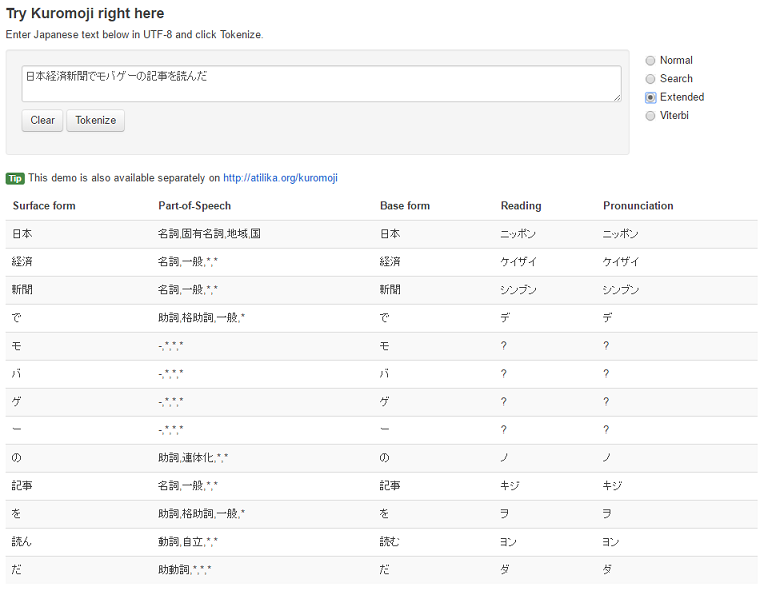Select the Viterbi radio button

650,116
